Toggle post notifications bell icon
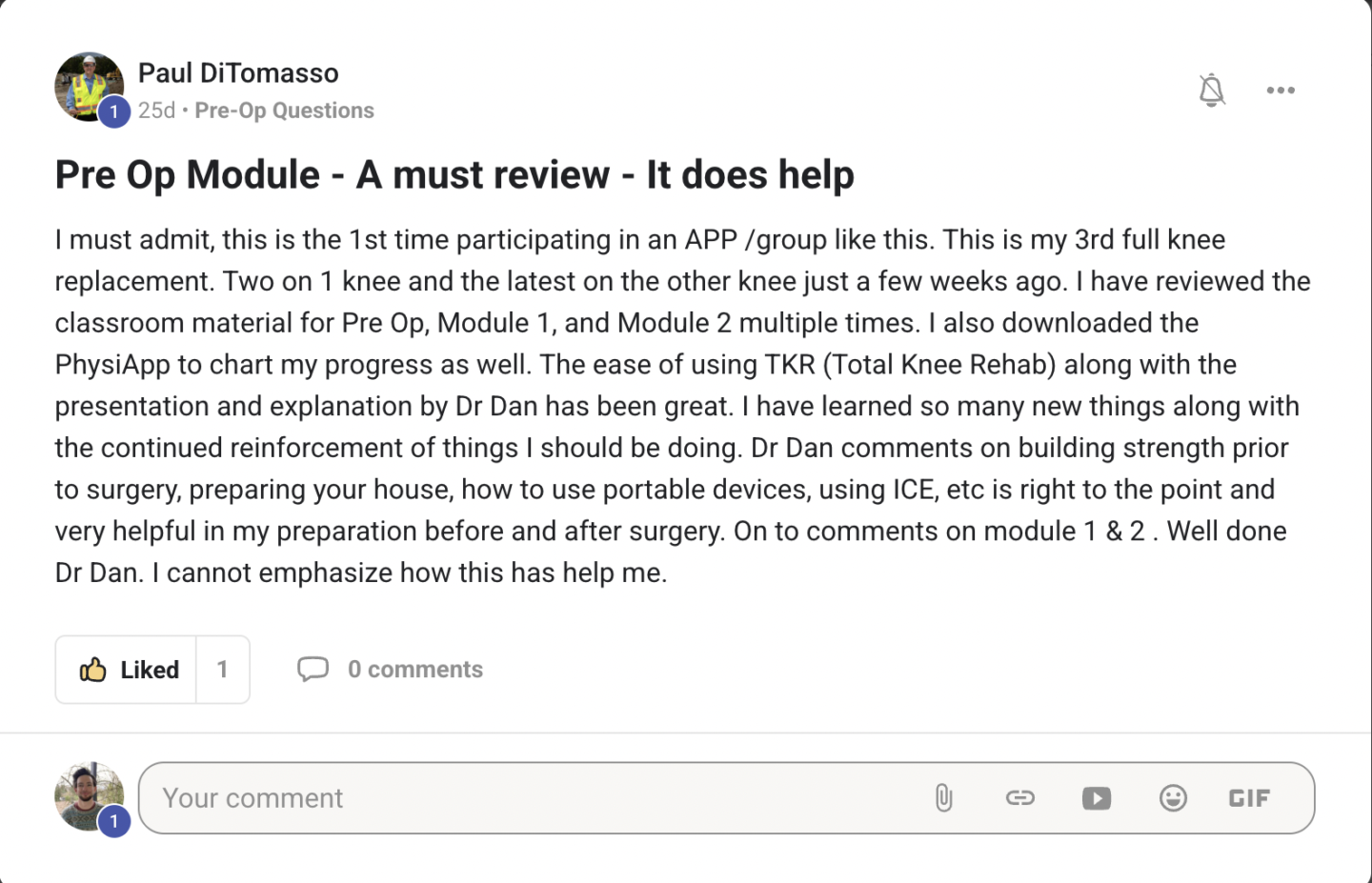This screenshot has width=1372, height=883. [1211, 90]
